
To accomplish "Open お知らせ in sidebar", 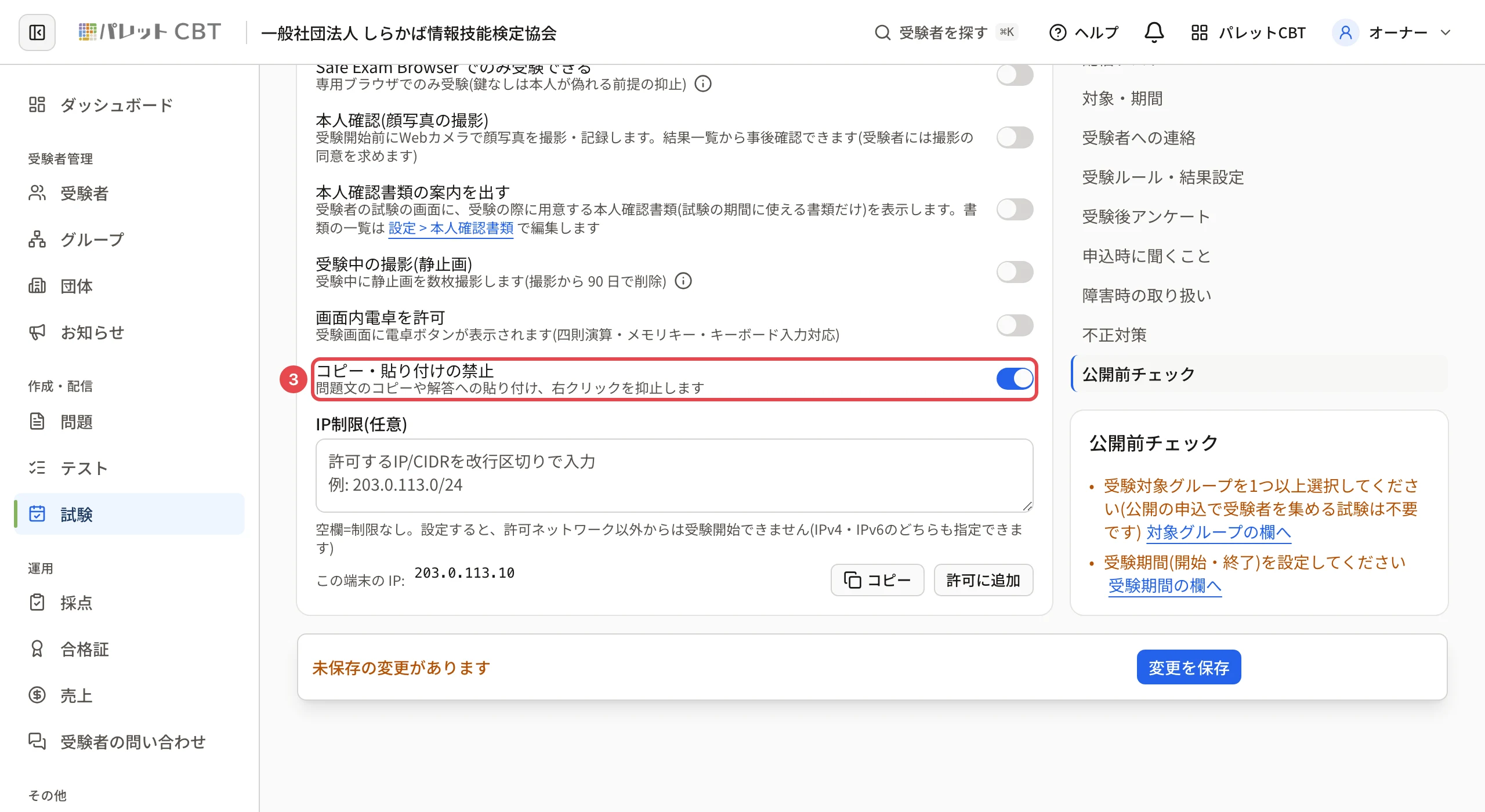I will pyautogui.click(x=129, y=332).
